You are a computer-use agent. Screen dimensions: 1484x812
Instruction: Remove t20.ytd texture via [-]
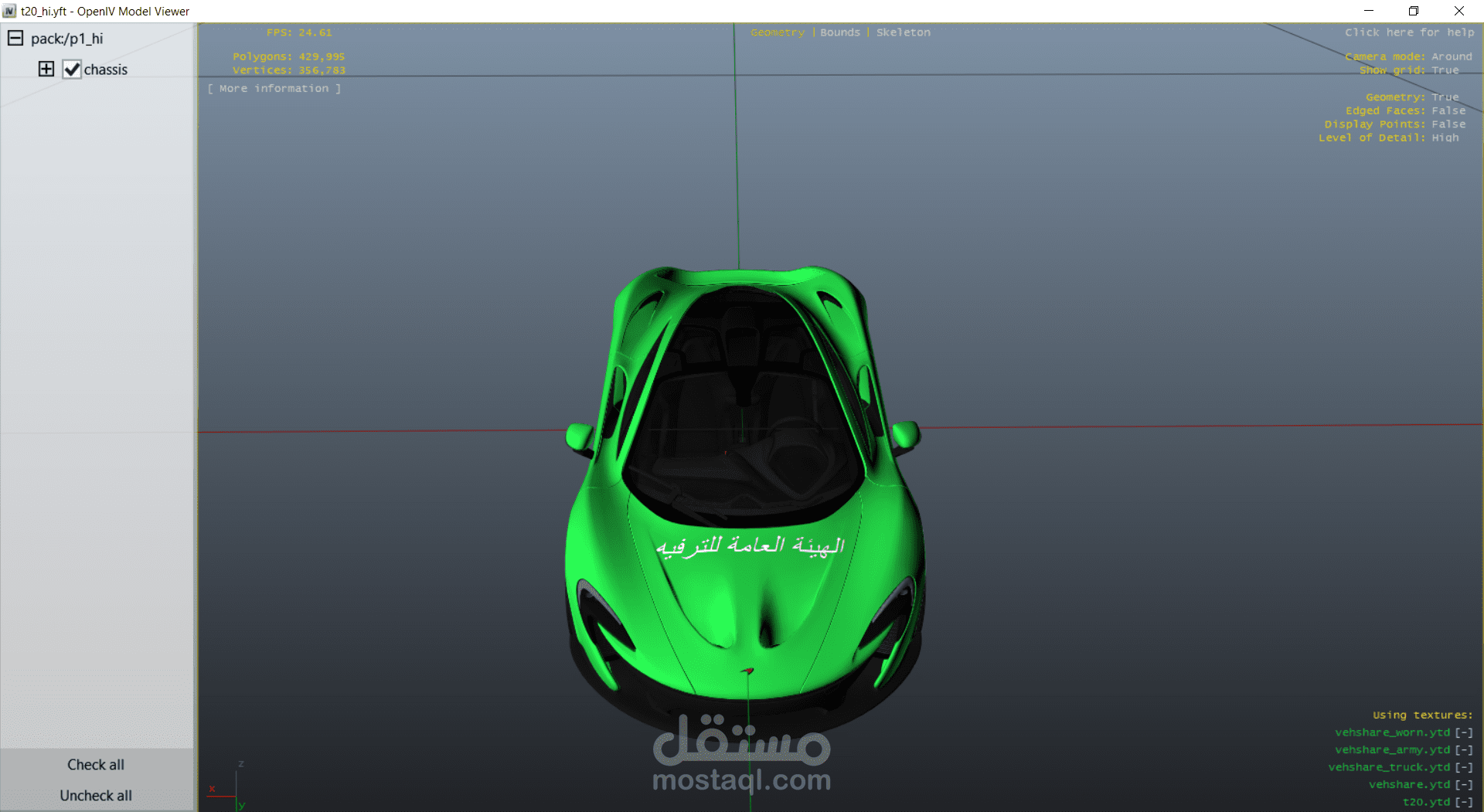pyautogui.click(x=1464, y=802)
